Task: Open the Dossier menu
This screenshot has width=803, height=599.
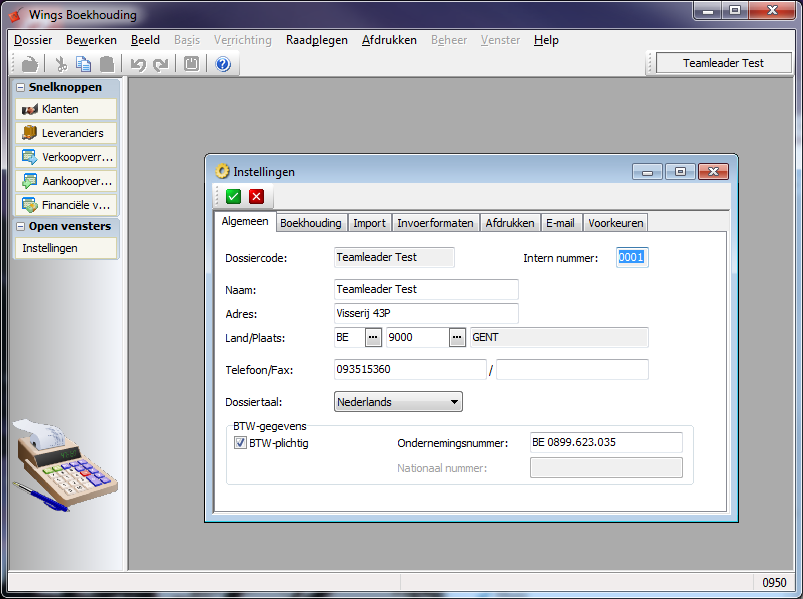Action: pyautogui.click(x=33, y=40)
